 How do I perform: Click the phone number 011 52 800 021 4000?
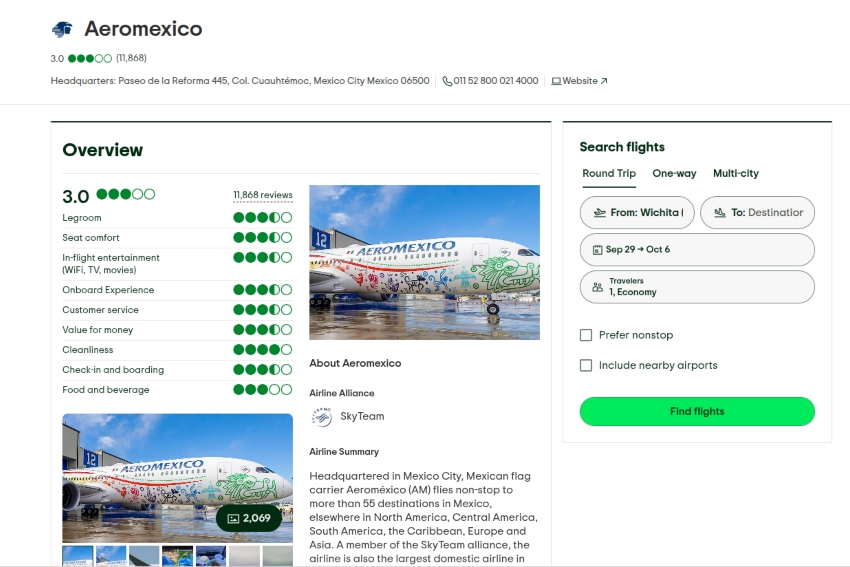495,81
